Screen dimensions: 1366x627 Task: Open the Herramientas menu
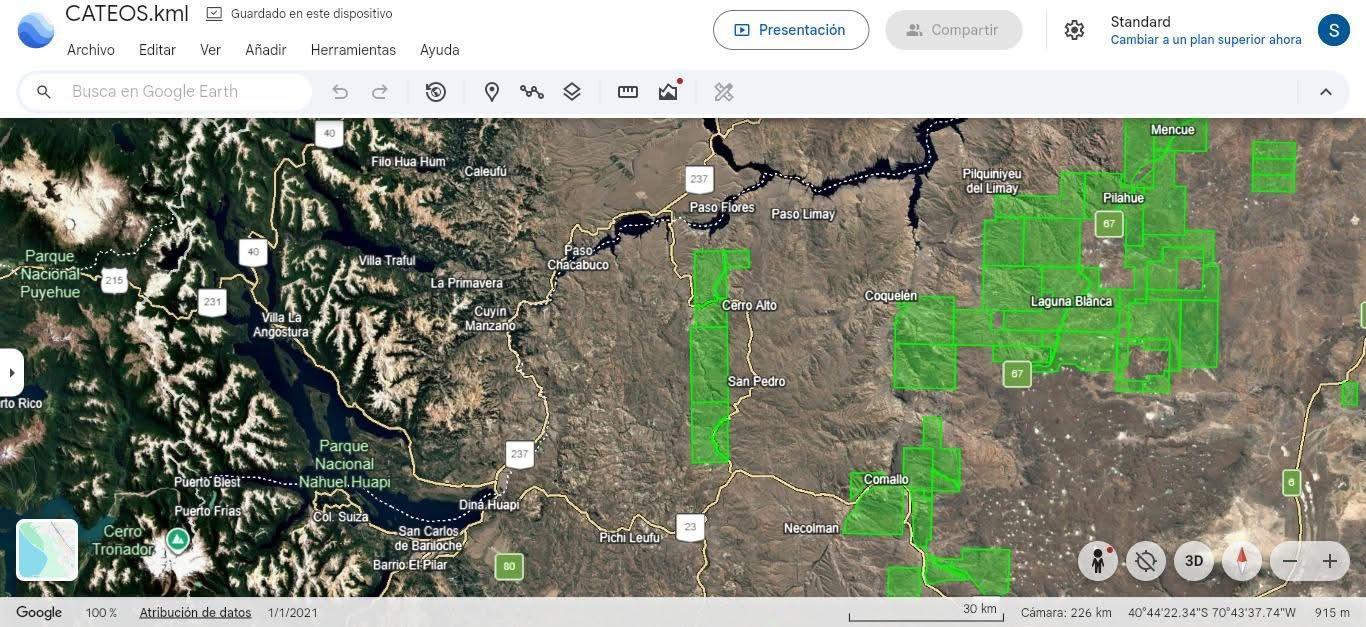(353, 50)
